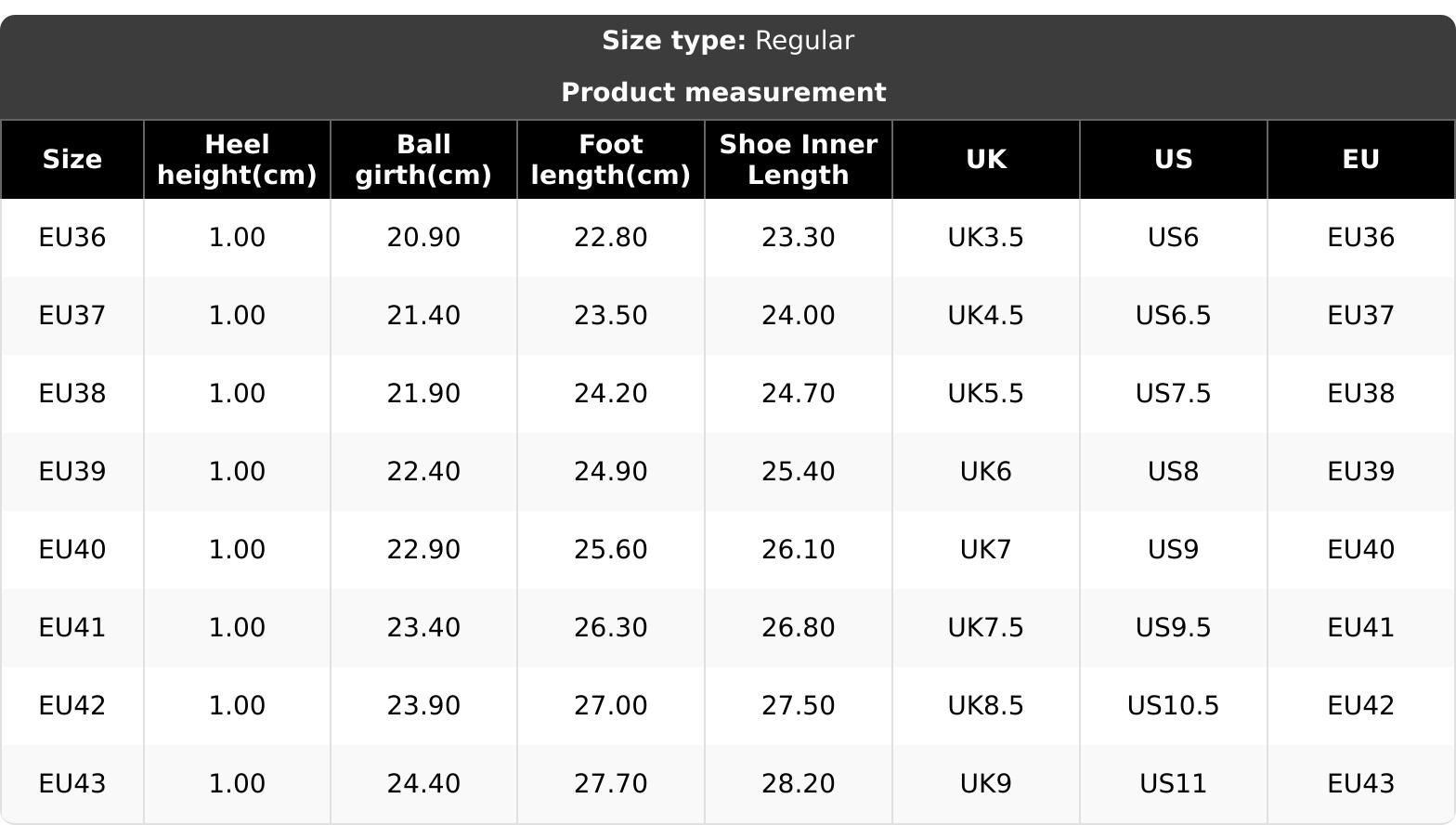Select the UK7 cell
1456x825 pixels.
[x=985, y=550]
